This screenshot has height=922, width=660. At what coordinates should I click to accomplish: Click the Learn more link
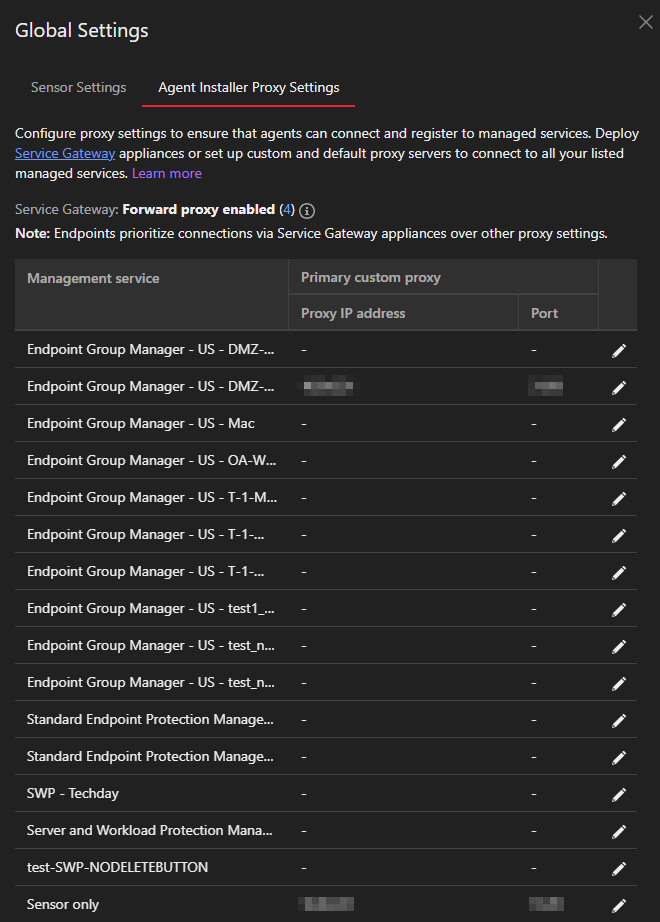(167, 173)
